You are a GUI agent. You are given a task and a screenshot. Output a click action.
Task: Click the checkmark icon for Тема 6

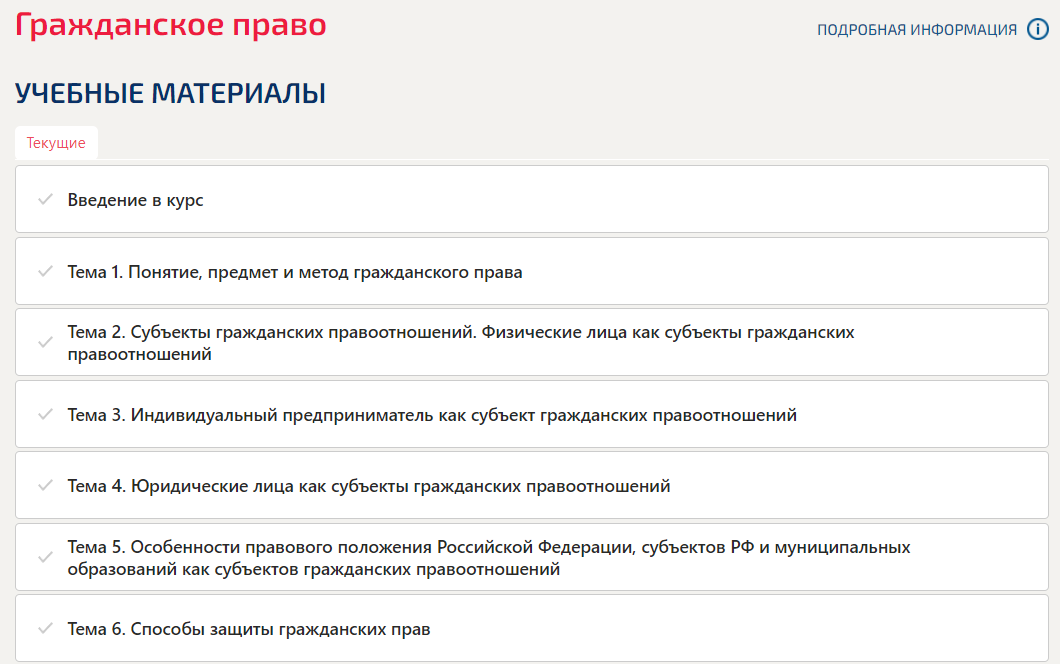click(x=44, y=629)
